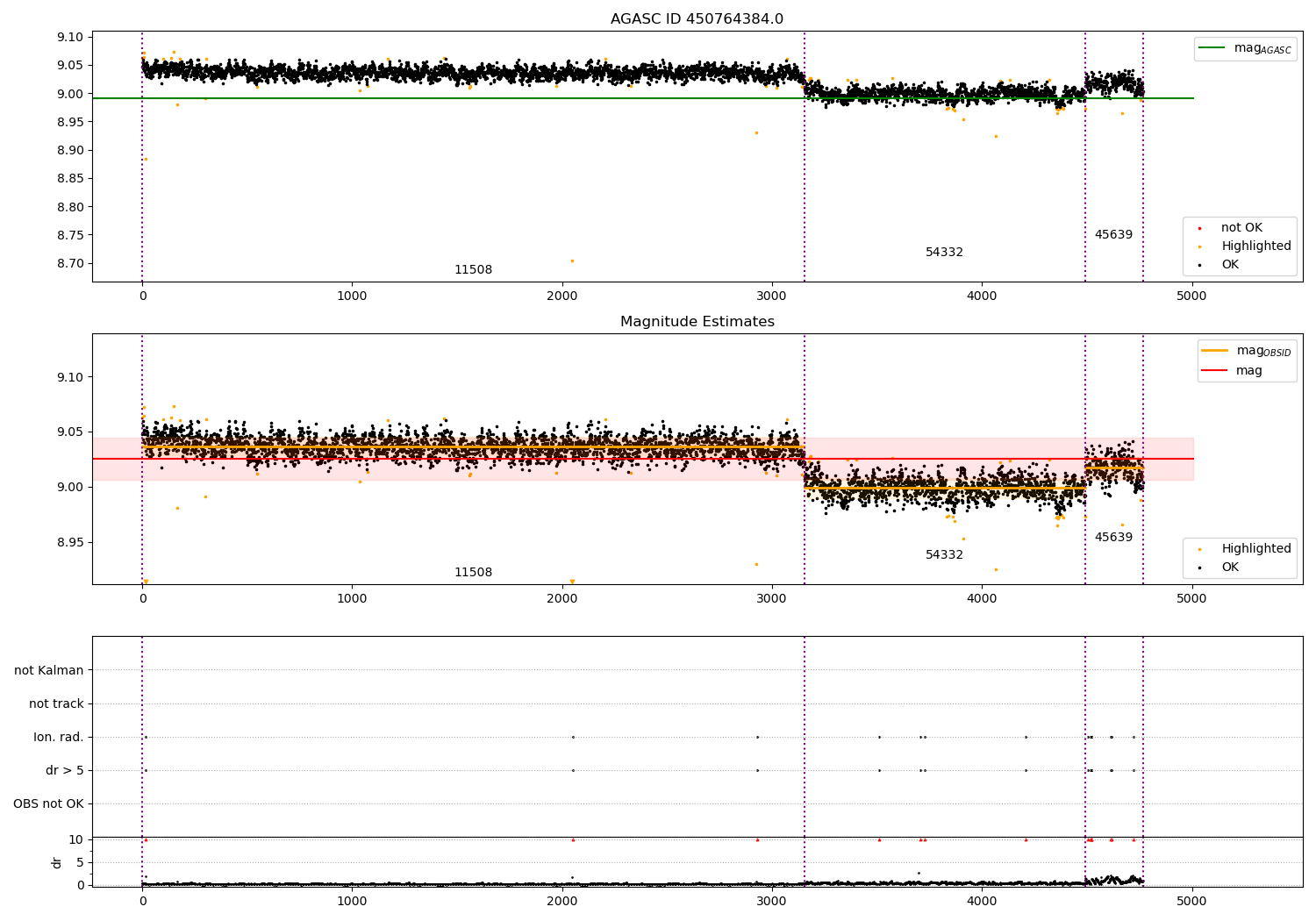Click the 'Ion. rad.' y-axis label
This screenshot has height=921, width=1316.
pos(59,738)
